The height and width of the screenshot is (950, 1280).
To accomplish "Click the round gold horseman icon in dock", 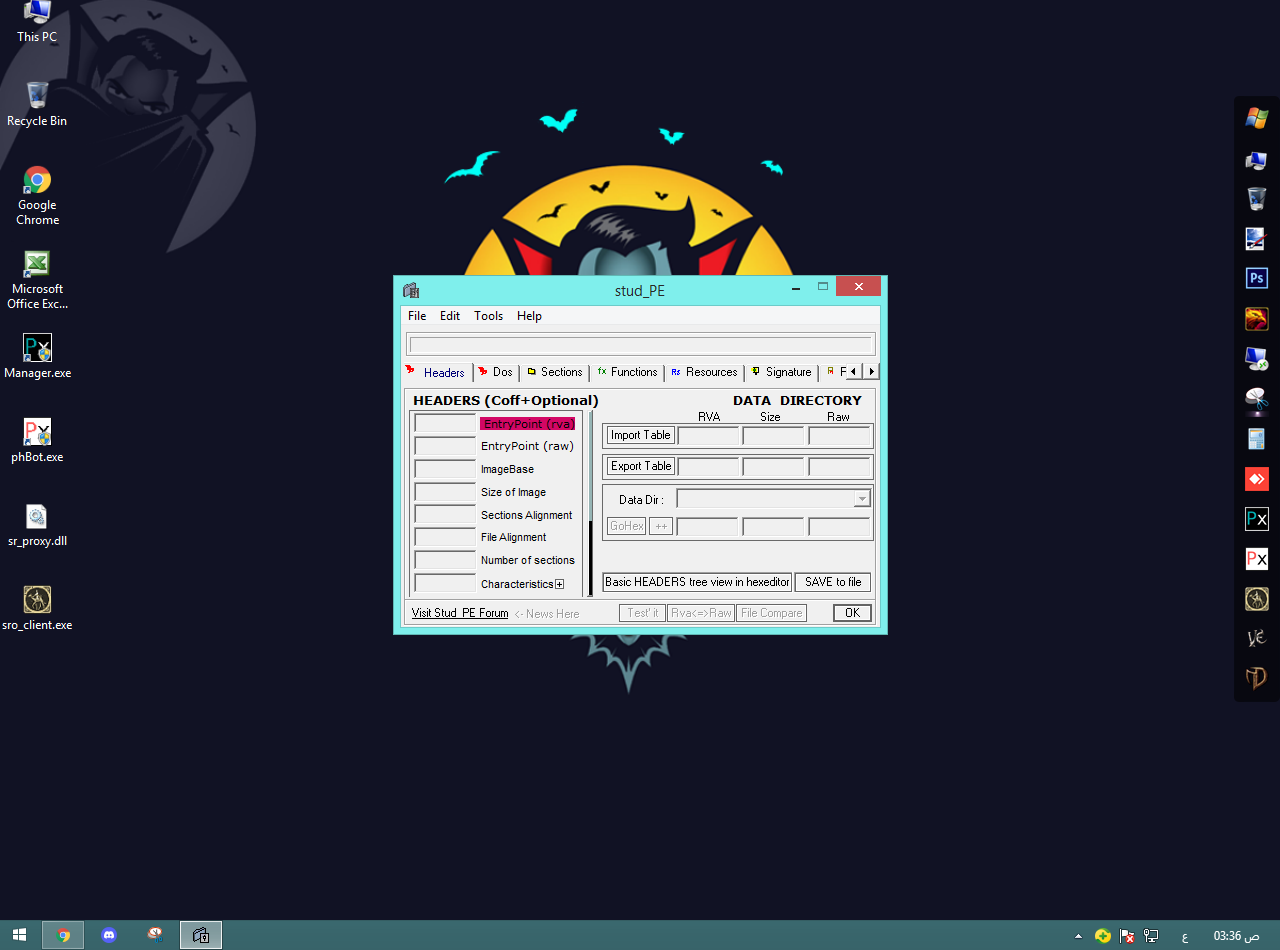I will click(x=1256, y=599).
